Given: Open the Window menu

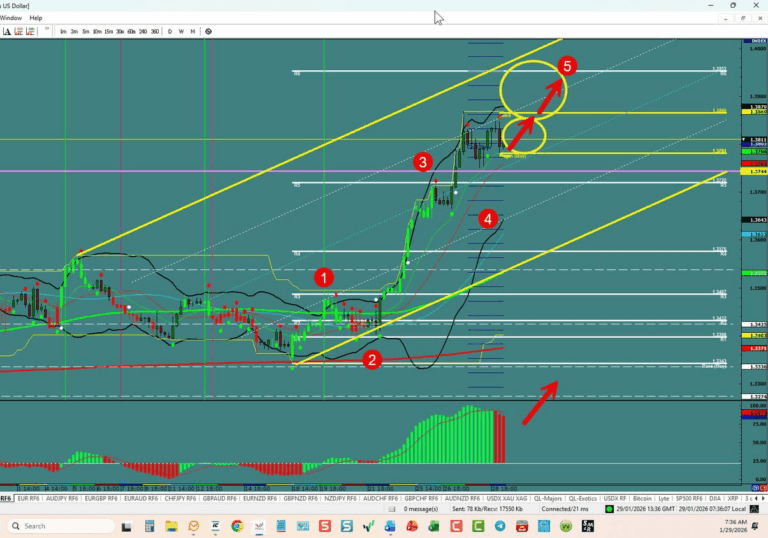Looking at the screenshot, I should [11, 18].
